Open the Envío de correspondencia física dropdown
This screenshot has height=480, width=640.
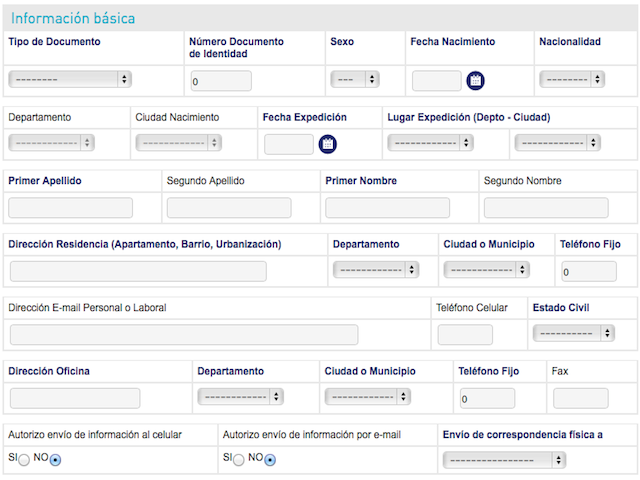(504, 460)
